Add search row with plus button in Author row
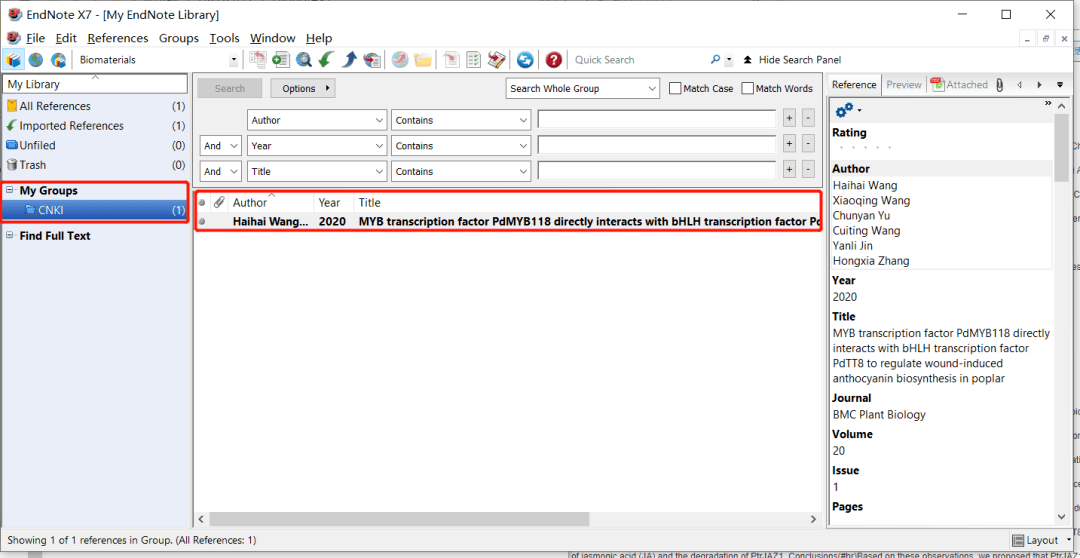 coord(789,120)
